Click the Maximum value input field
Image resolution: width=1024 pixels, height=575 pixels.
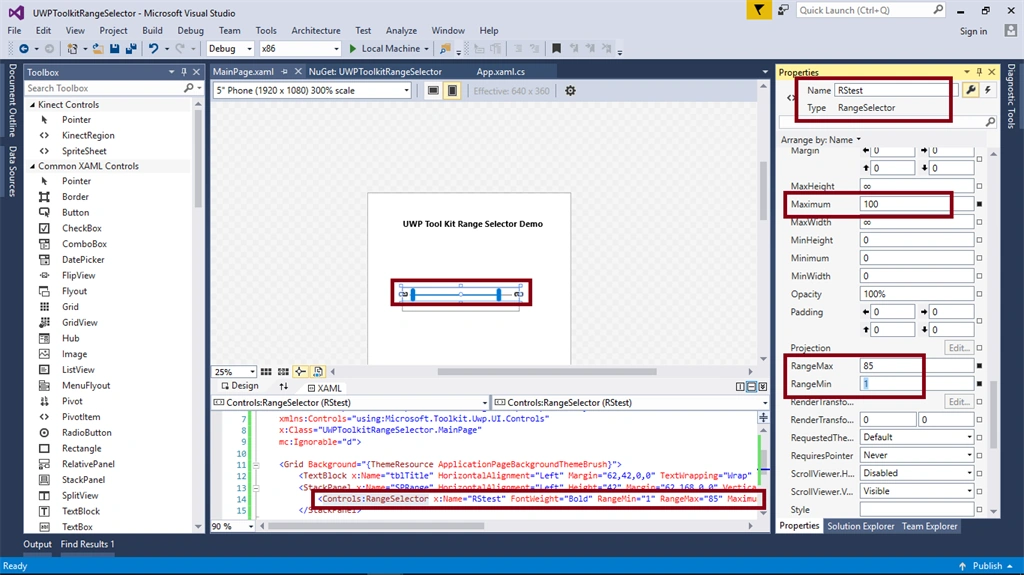(916, 204)
